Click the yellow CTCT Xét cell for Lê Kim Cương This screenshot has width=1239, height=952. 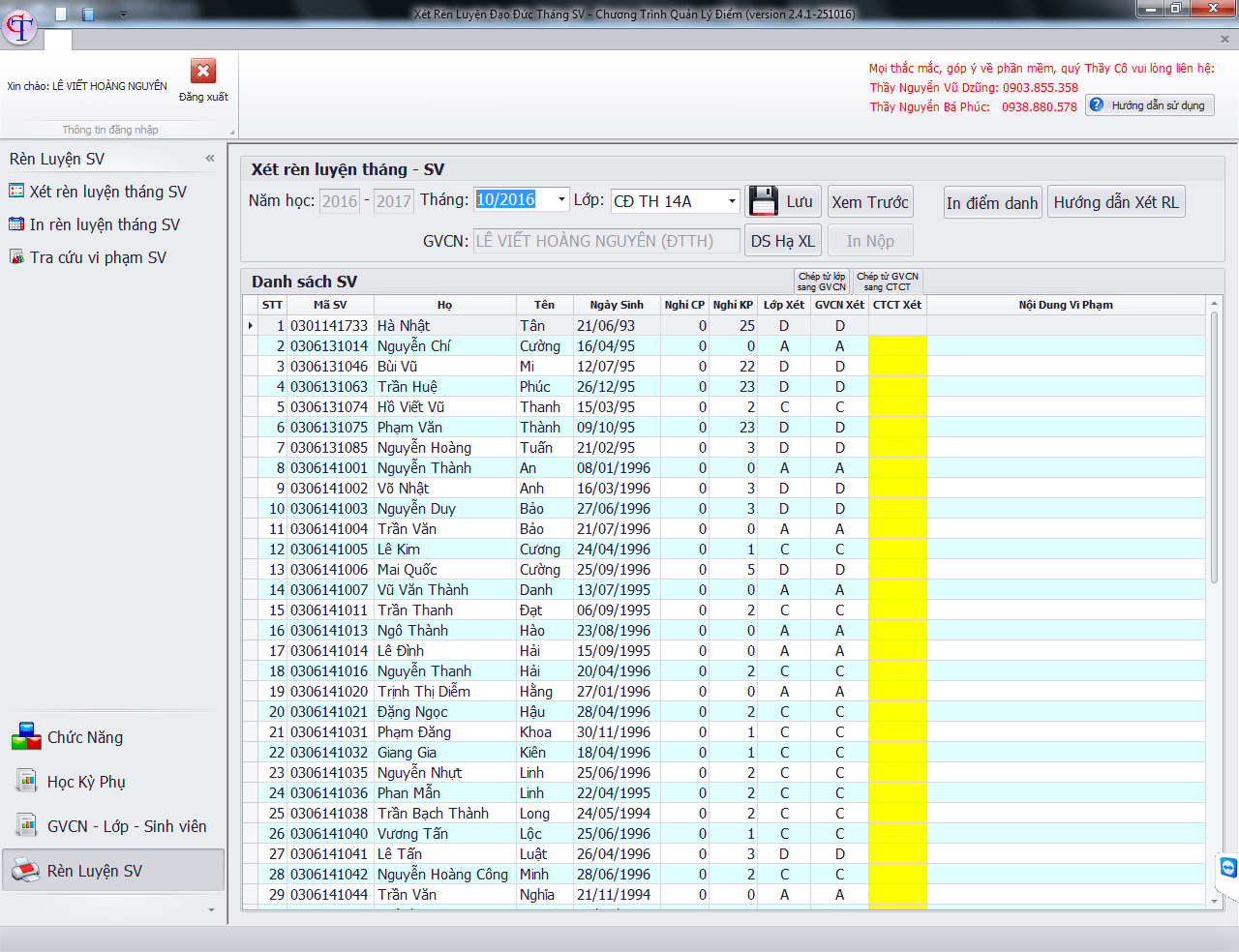point(897,550)
